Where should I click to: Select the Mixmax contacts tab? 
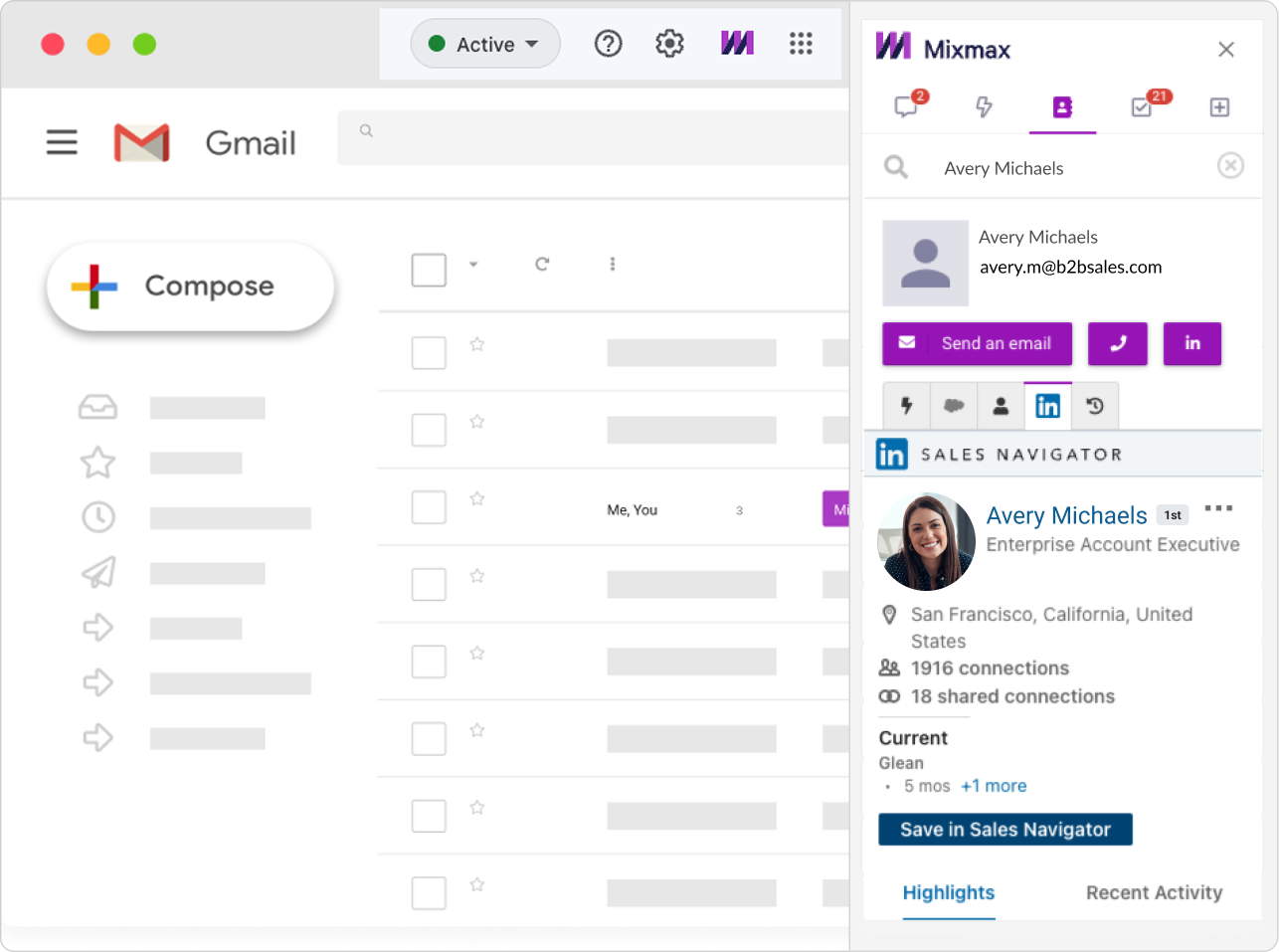(1062, 106)
